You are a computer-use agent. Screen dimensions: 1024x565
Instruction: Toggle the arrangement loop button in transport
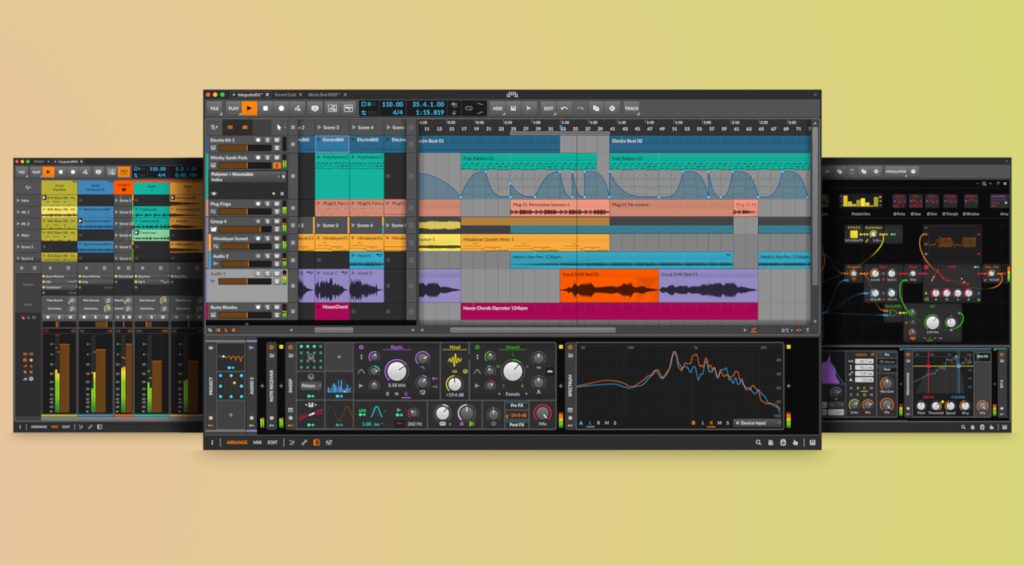[468, 108]
